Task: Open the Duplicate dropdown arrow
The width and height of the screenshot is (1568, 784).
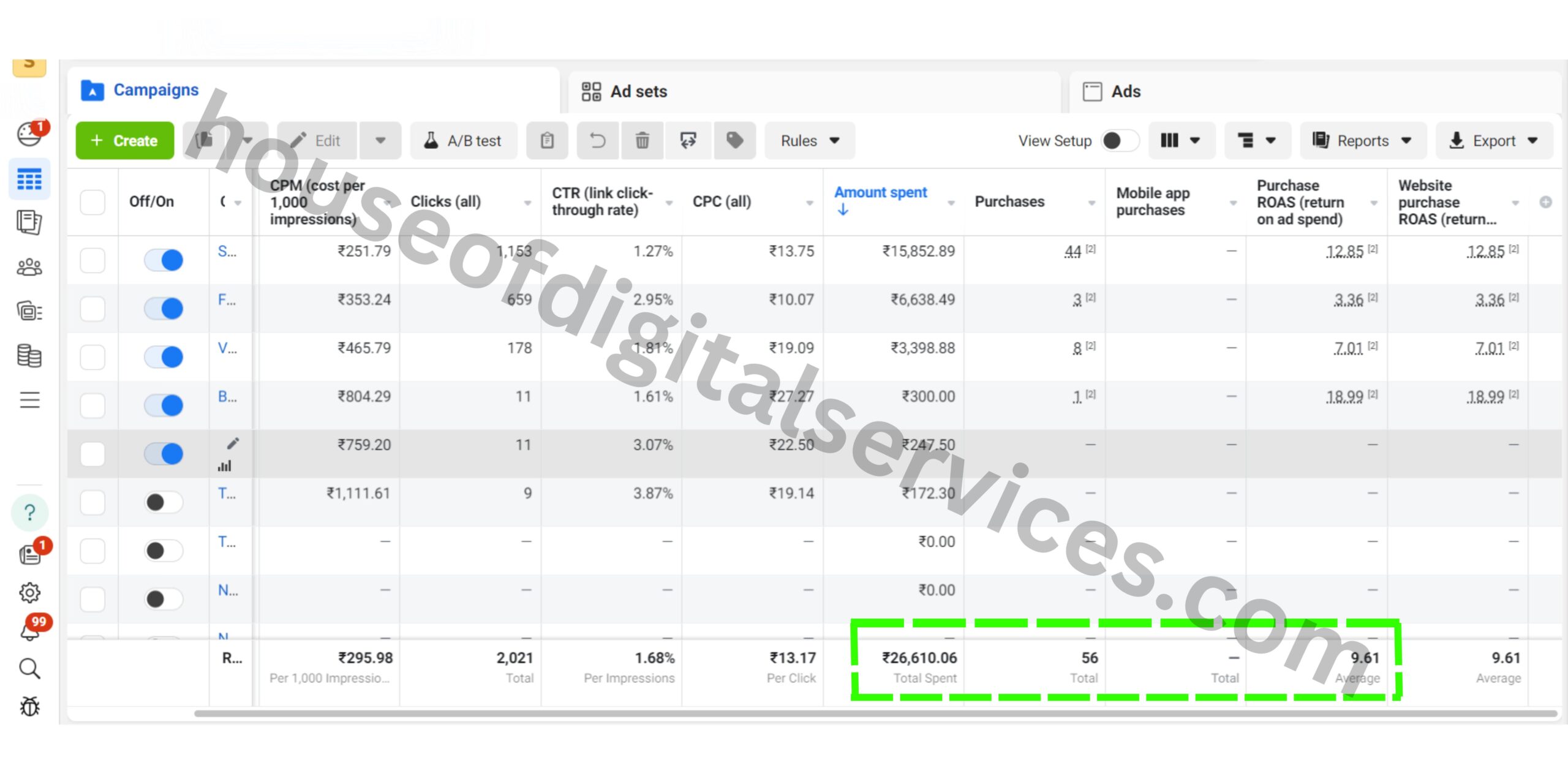Action: pyautogui.click(x=247, y=141)
